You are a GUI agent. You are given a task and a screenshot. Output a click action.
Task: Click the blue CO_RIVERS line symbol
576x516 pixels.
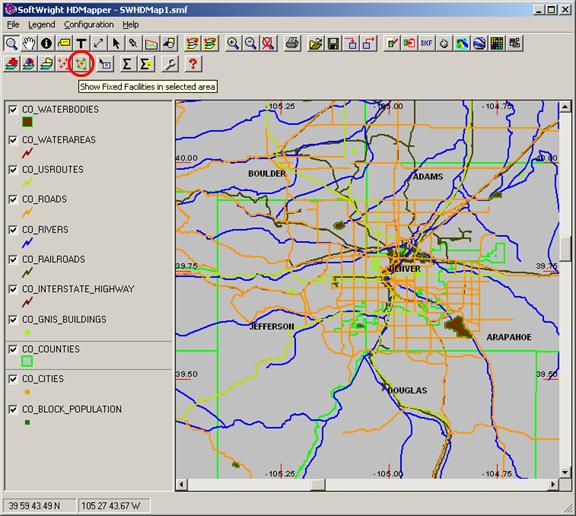[27, 242]
